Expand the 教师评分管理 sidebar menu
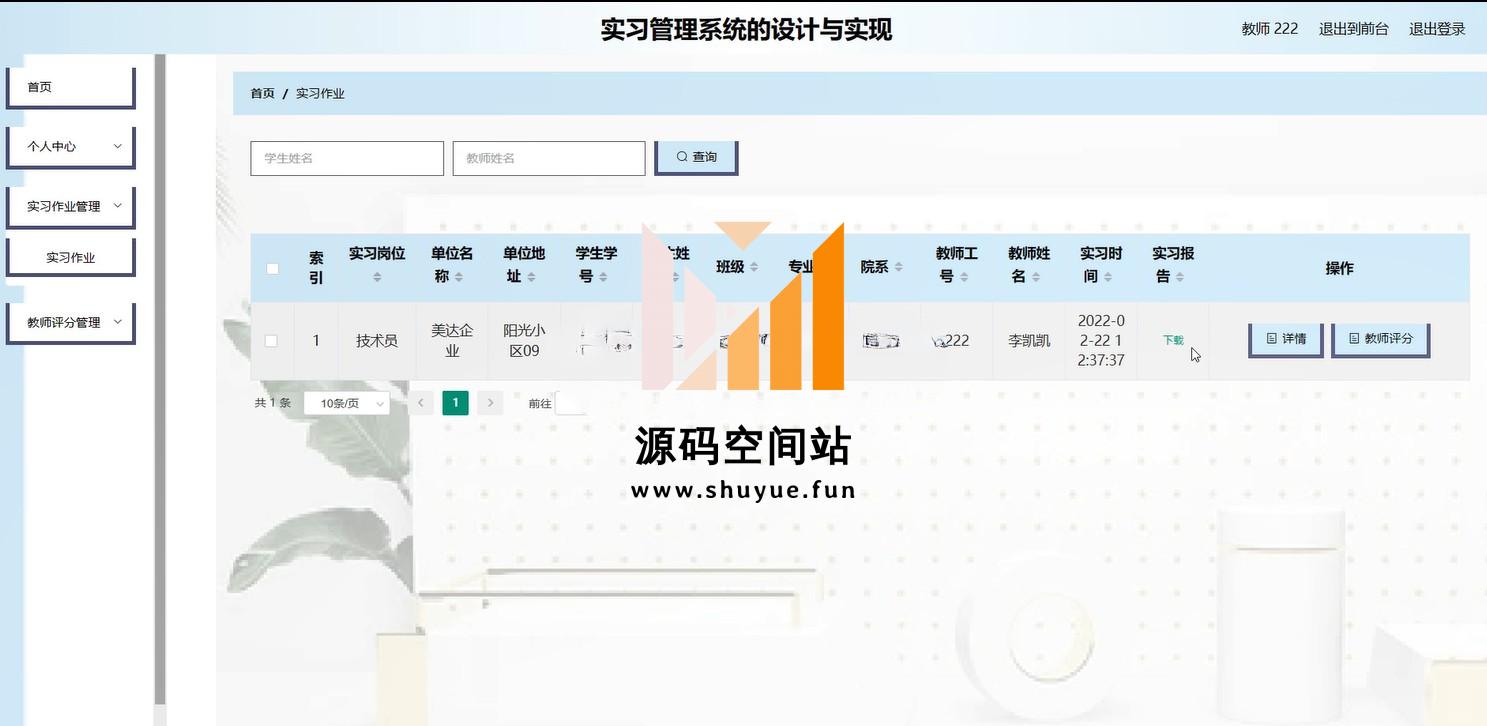This screenshot has height=726, width=1487. pos(70,323)
